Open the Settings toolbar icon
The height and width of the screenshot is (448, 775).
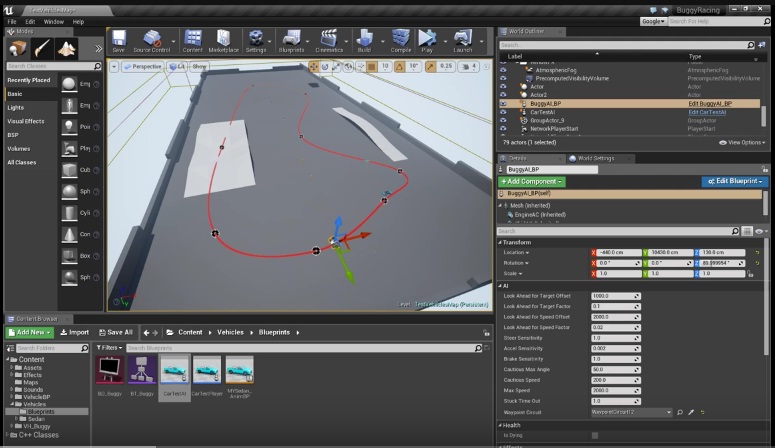coord(256,39)
